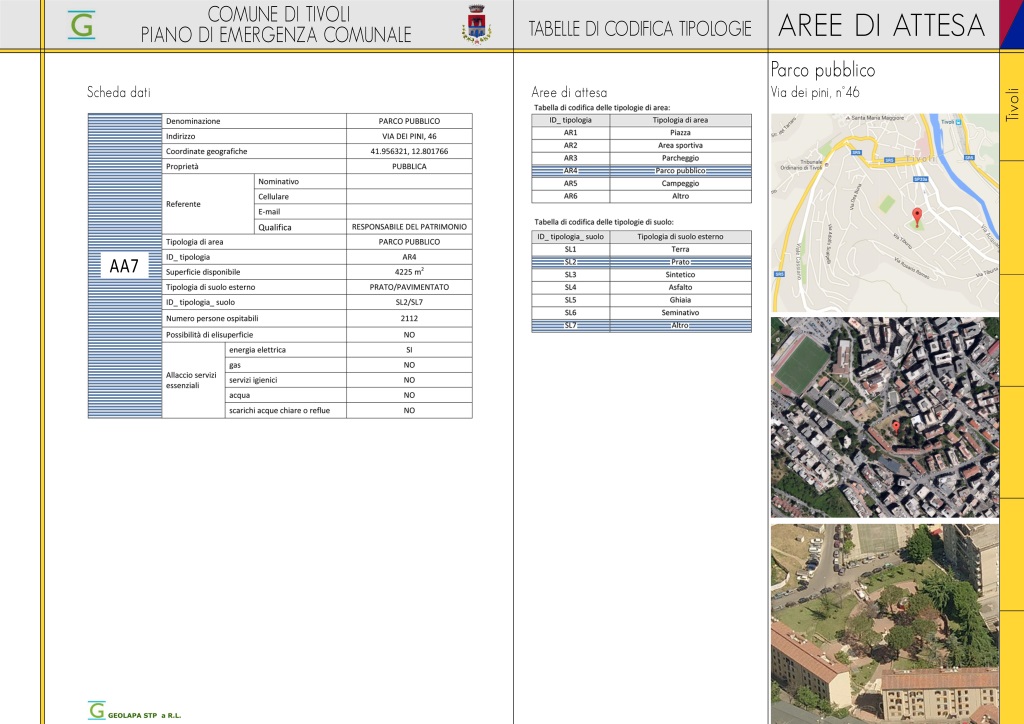Viewport: 1024px width, 724px height.
Task: Select the "Area sportiva" cell
Action: 680,146
